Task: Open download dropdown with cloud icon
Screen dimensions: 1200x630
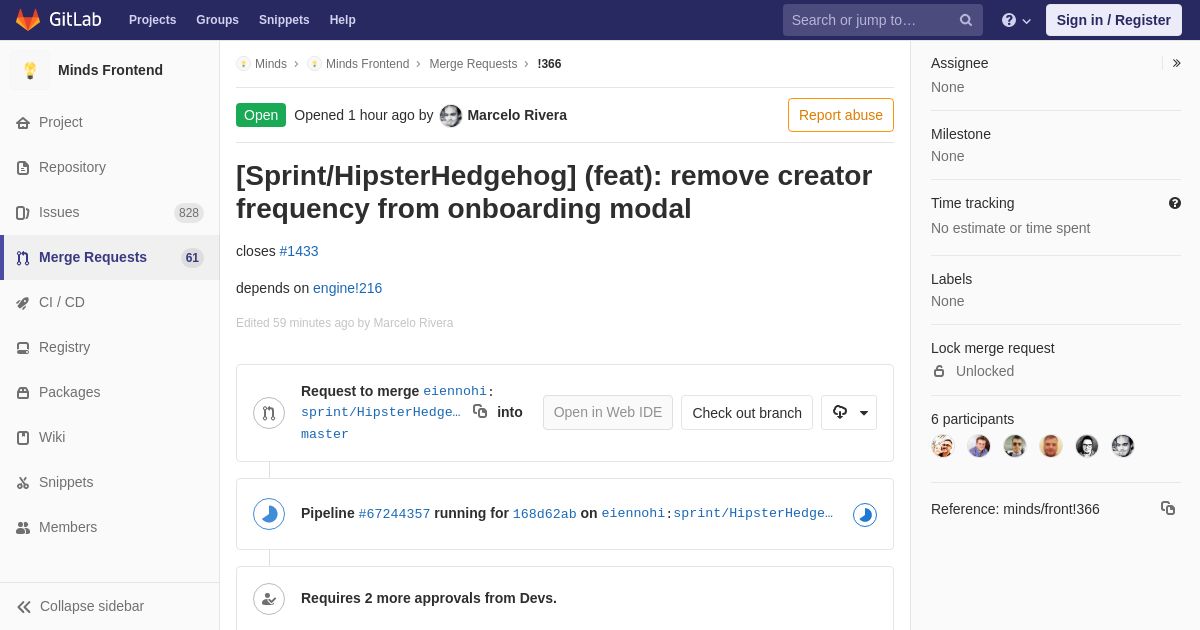Action: pyautogui.click(x=849, y=412)
